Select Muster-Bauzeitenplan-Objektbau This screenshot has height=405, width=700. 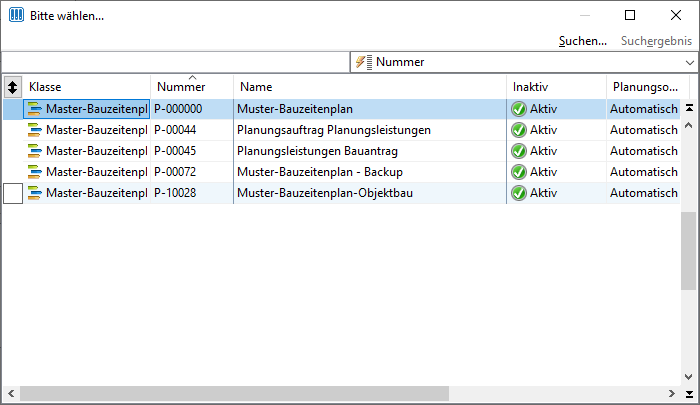pyautogui.click(x=325, y=193)
